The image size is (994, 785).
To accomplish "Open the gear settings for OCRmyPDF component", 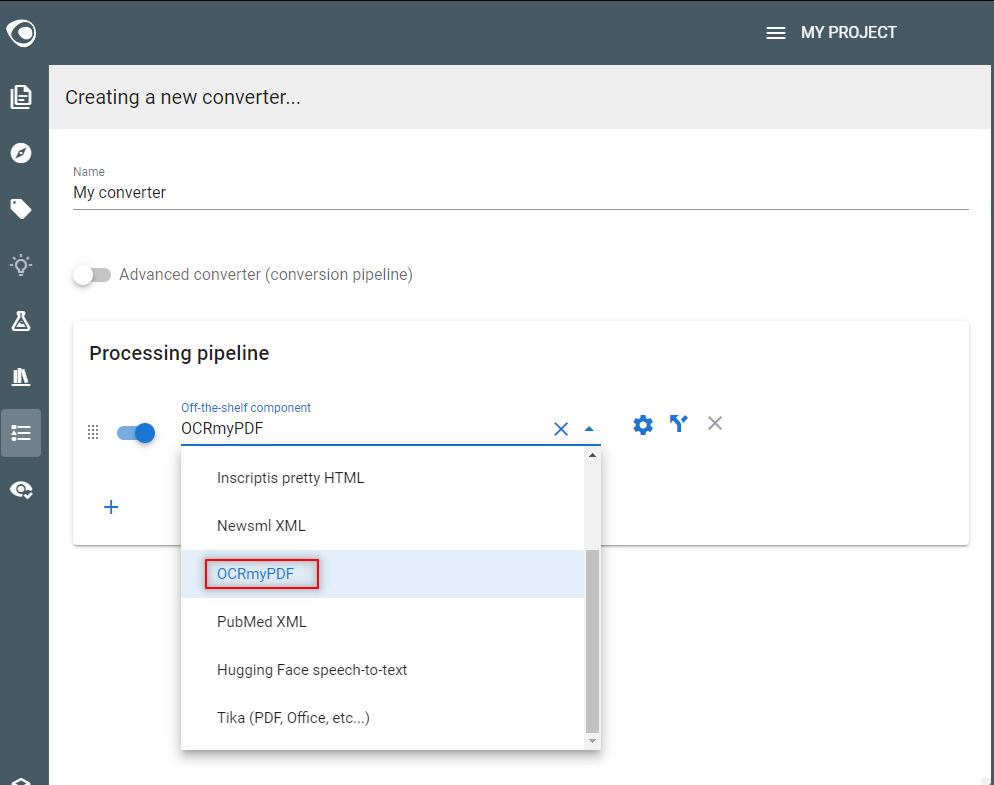I will pos(643,424).
